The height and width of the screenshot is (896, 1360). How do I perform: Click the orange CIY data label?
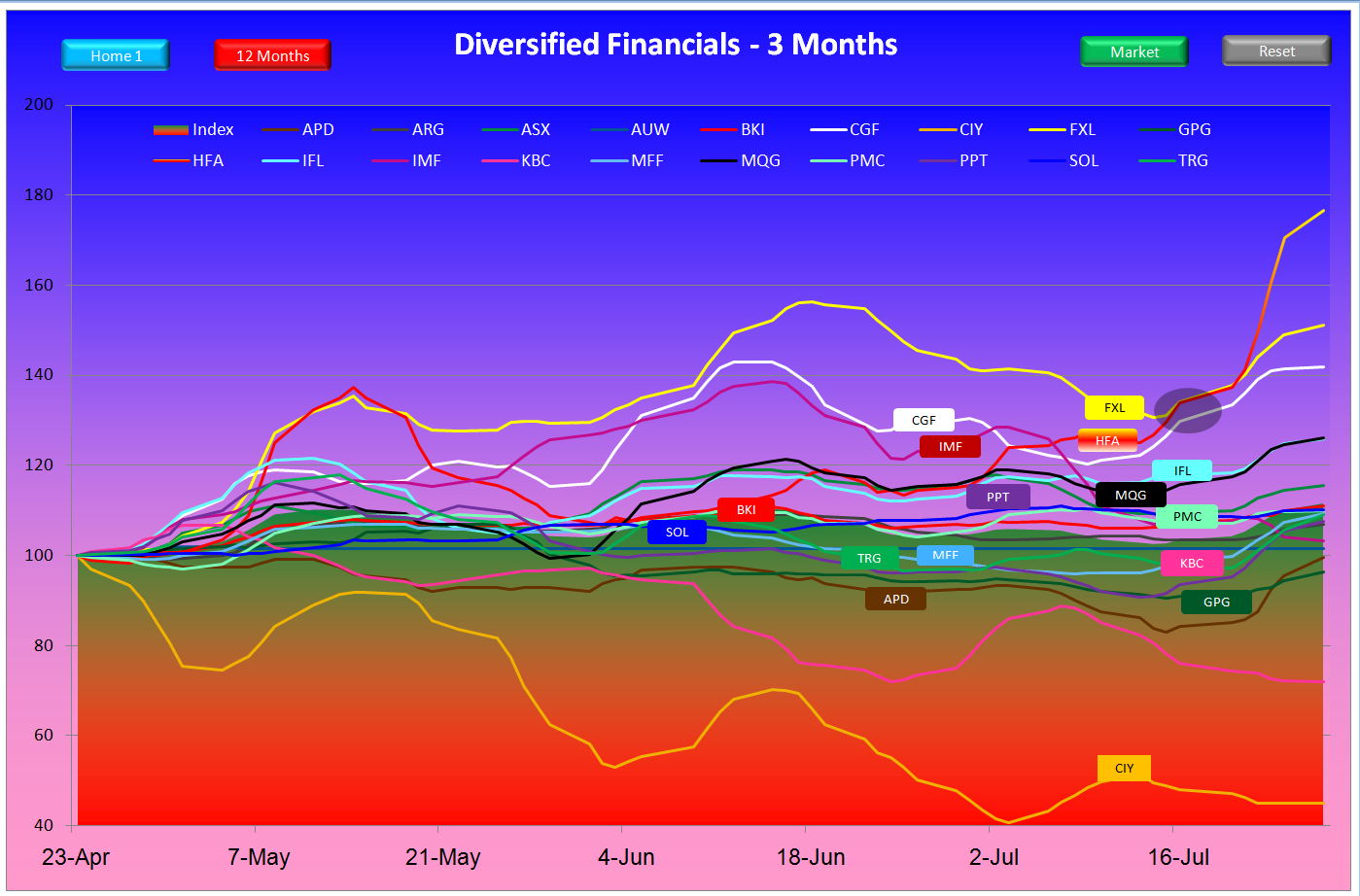click(1124, 768)
